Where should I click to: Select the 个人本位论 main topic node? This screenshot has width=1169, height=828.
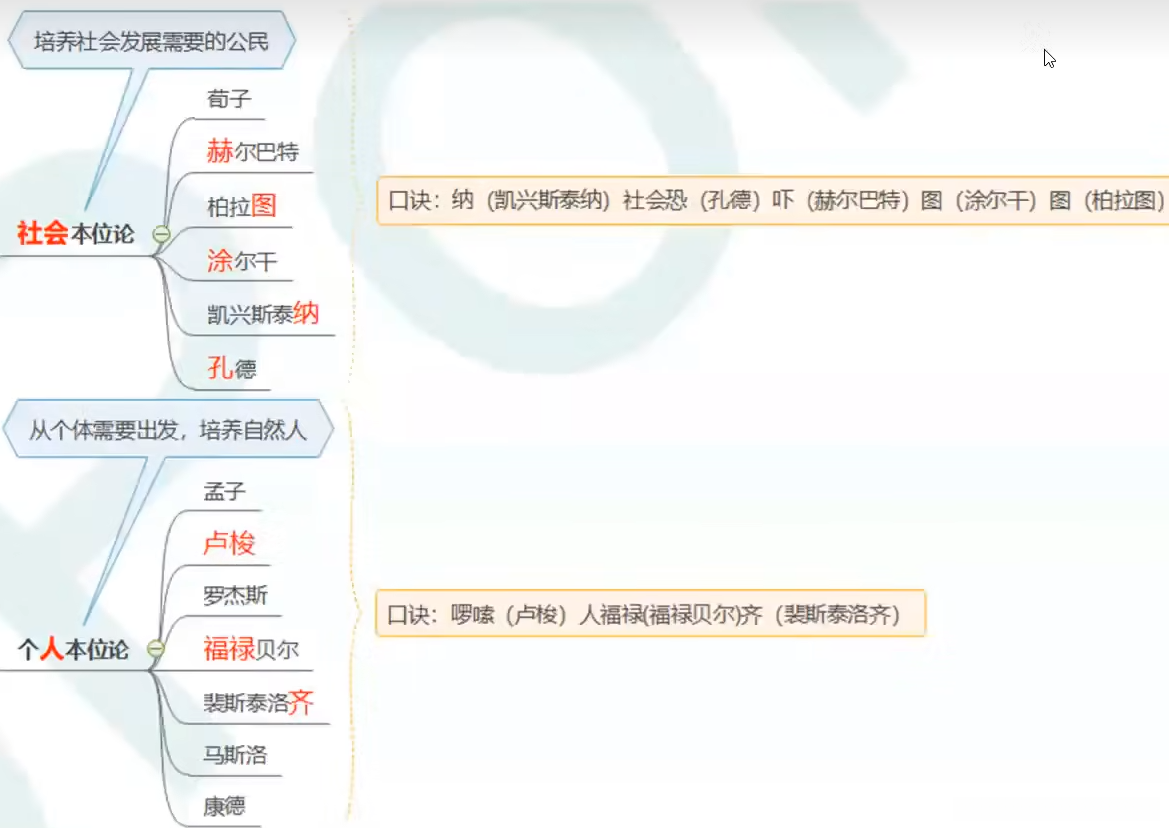75,647
